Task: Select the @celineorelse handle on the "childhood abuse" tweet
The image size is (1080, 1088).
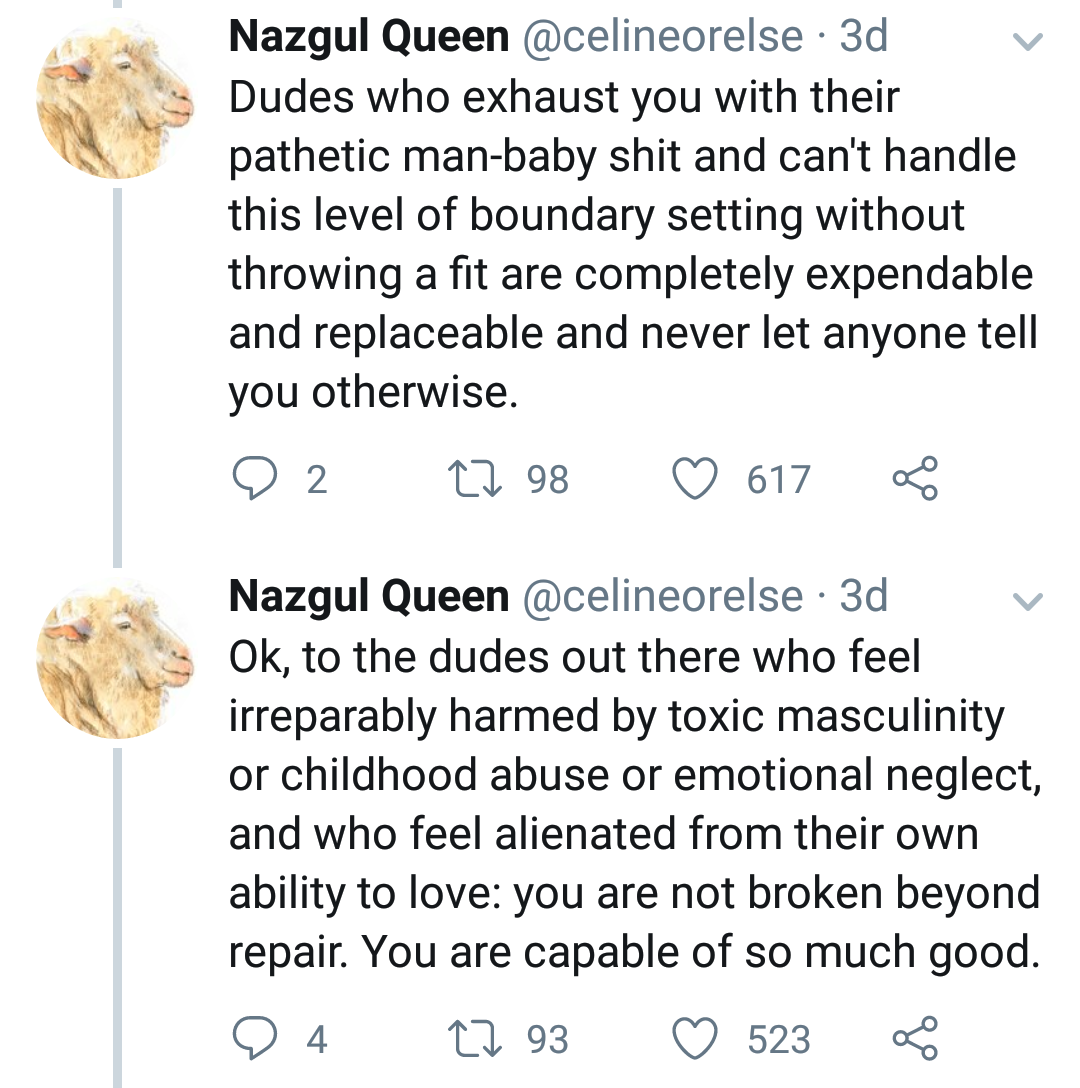Action: point(662,597)
